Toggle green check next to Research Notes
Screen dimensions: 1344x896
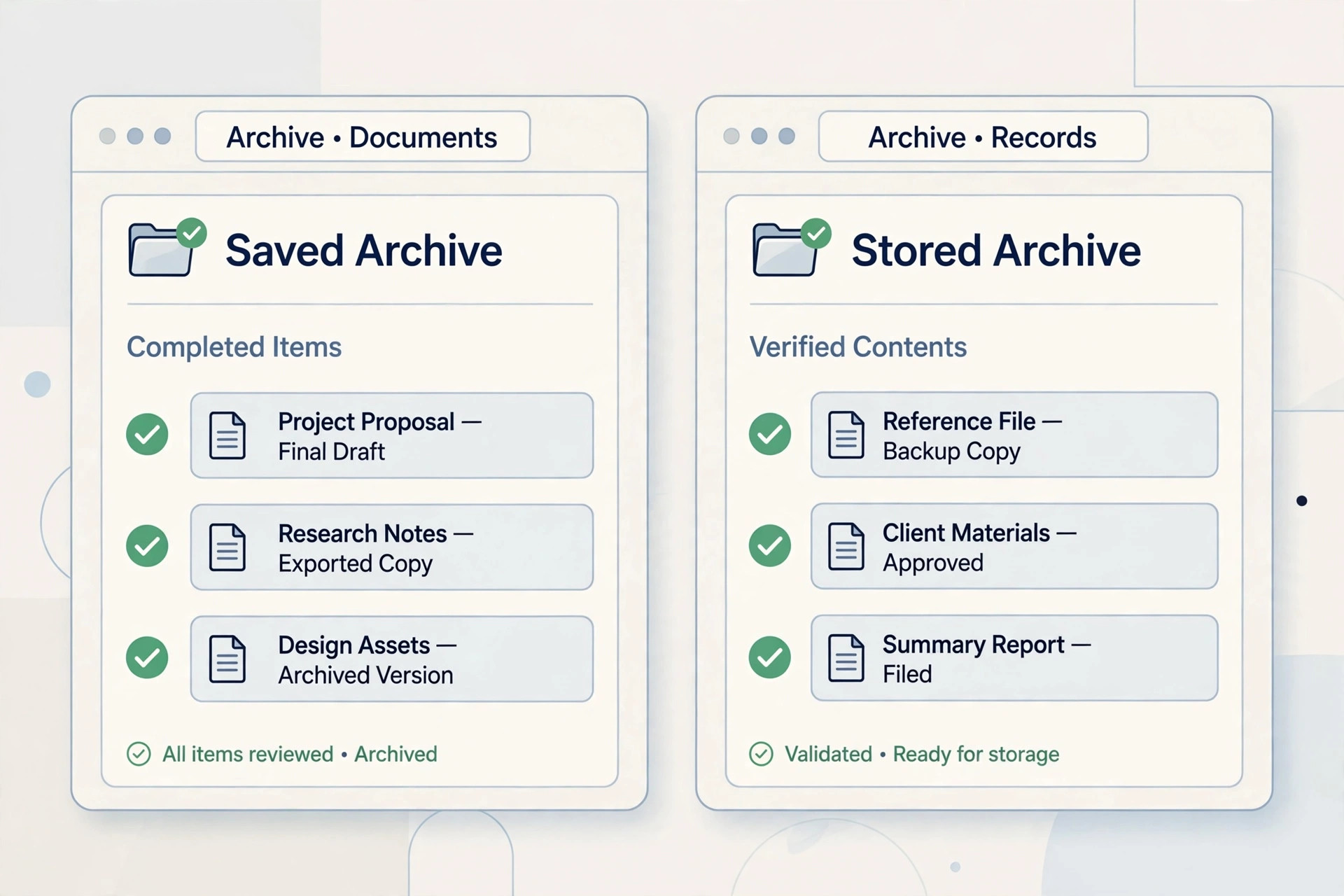147,546
